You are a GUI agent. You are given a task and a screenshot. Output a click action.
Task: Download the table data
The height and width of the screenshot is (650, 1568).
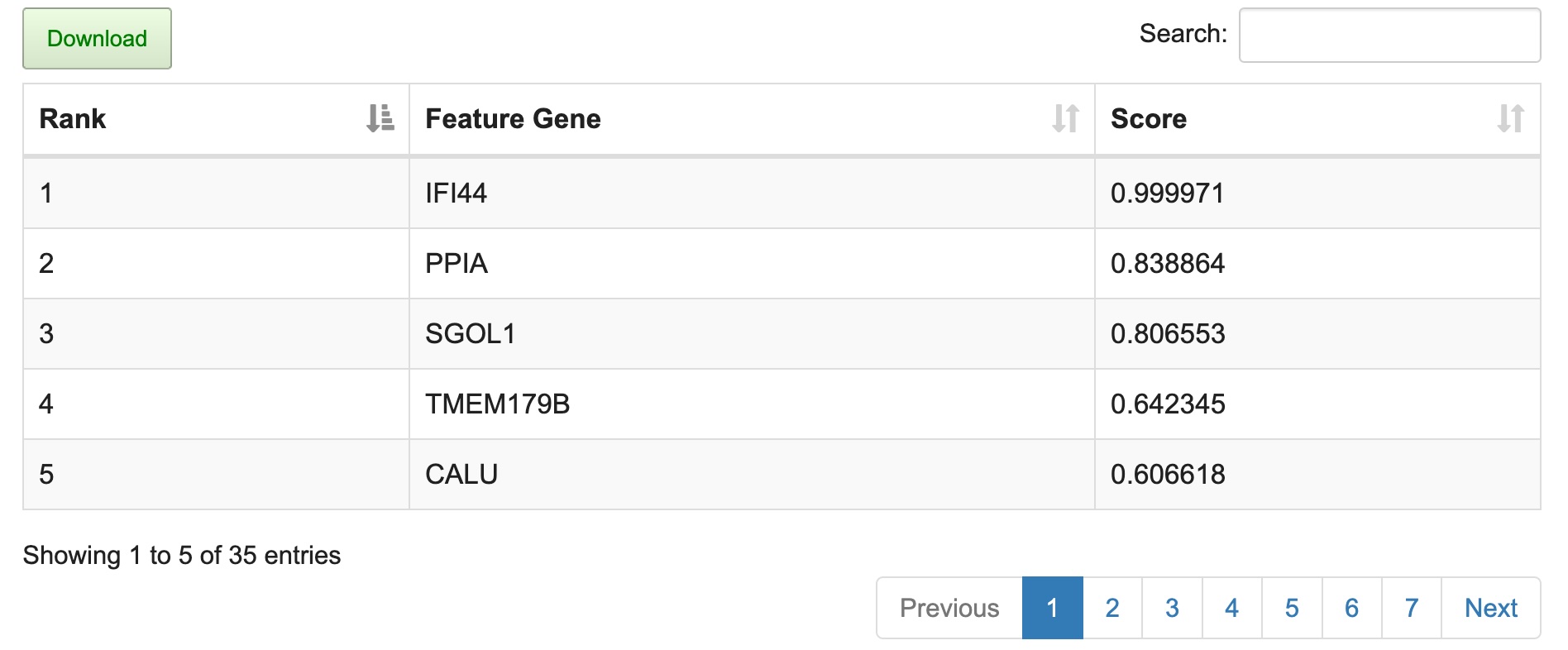pyautogui.click(x=97, y=38)
